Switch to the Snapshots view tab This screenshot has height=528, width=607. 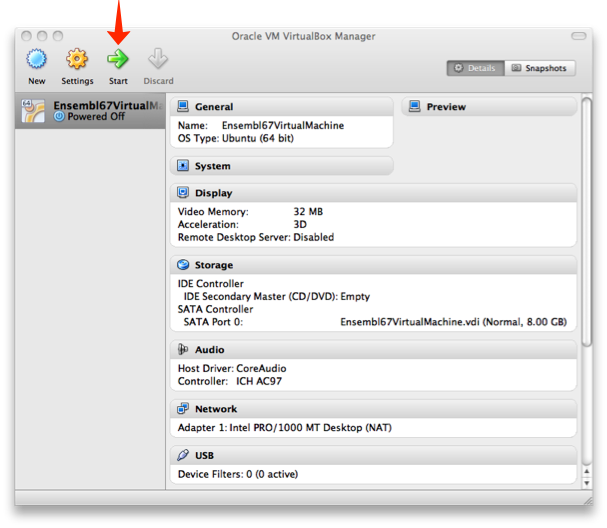point(540,68)
